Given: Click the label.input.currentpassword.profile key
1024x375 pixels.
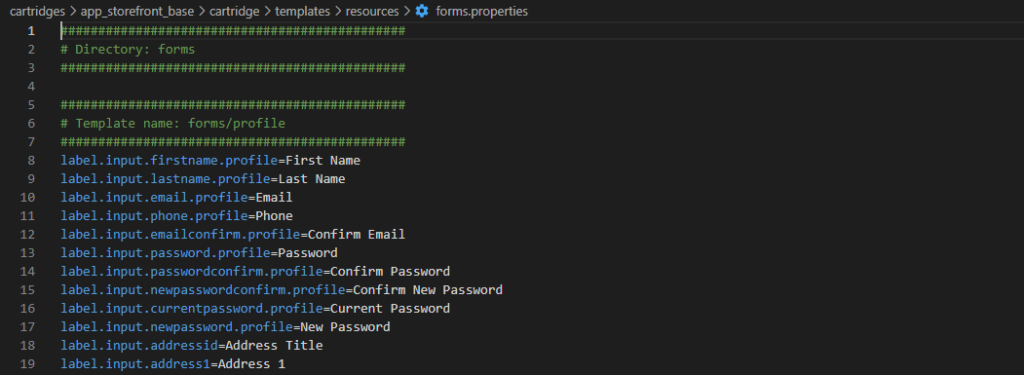Looking at the screenshot, I should 191,308.
